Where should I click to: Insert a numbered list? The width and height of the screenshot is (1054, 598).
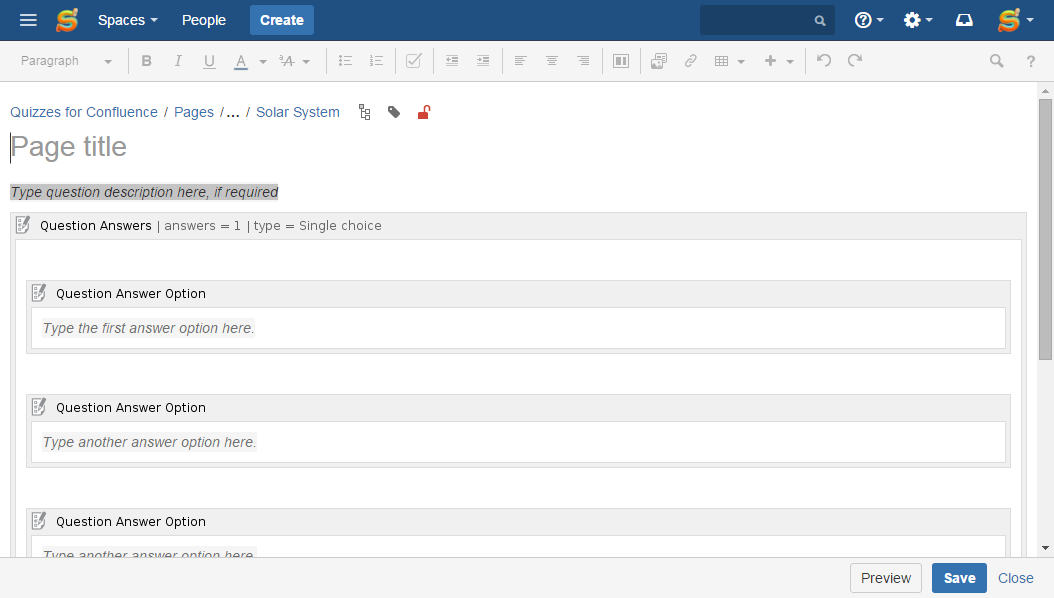click(x=376, y=61)
